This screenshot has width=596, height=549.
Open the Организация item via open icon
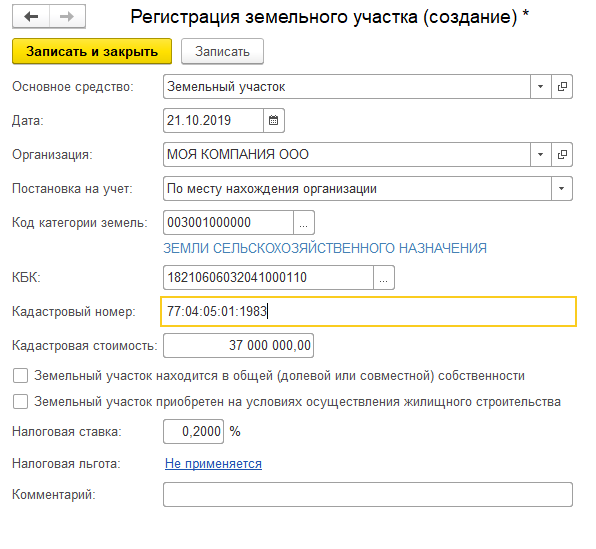click(562, 154)
